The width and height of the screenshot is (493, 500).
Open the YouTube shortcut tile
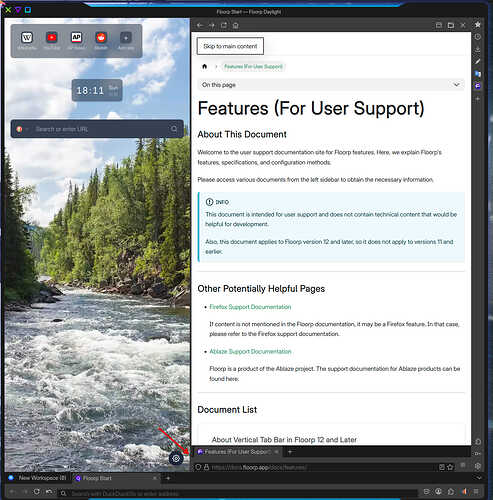[x=52, y=40]
